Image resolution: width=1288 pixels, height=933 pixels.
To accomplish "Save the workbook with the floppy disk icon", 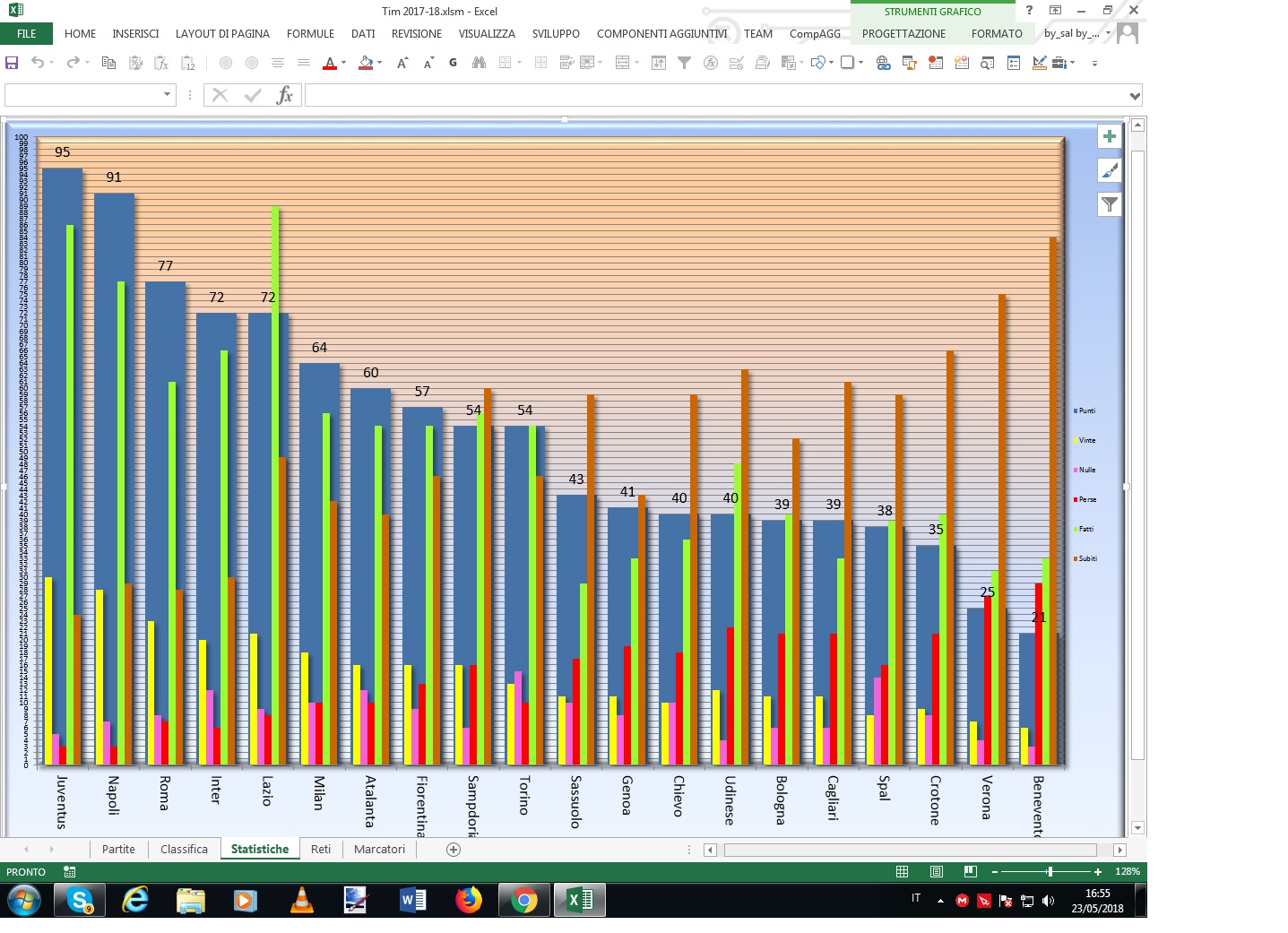I will [12, 63].
